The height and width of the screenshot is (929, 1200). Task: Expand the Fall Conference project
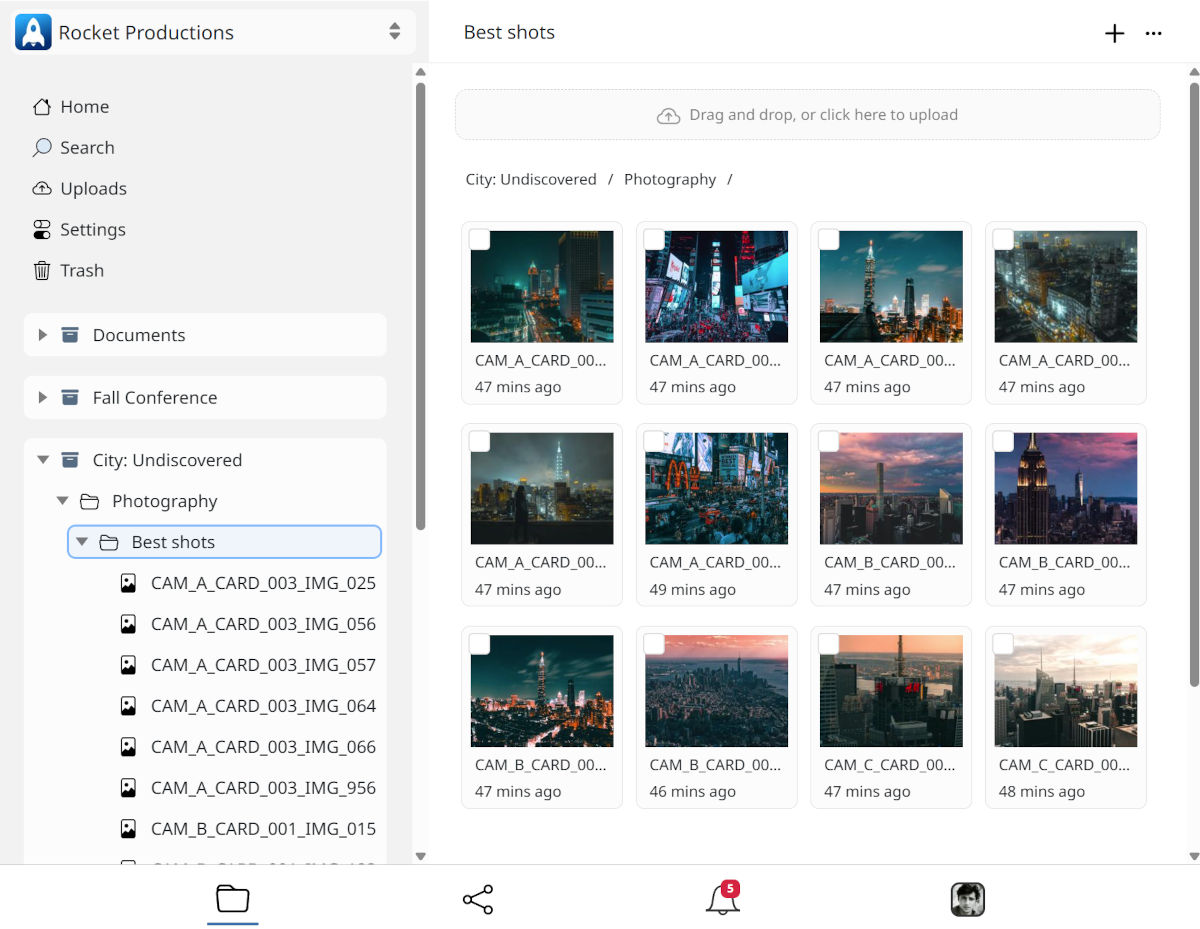[43, 397]
